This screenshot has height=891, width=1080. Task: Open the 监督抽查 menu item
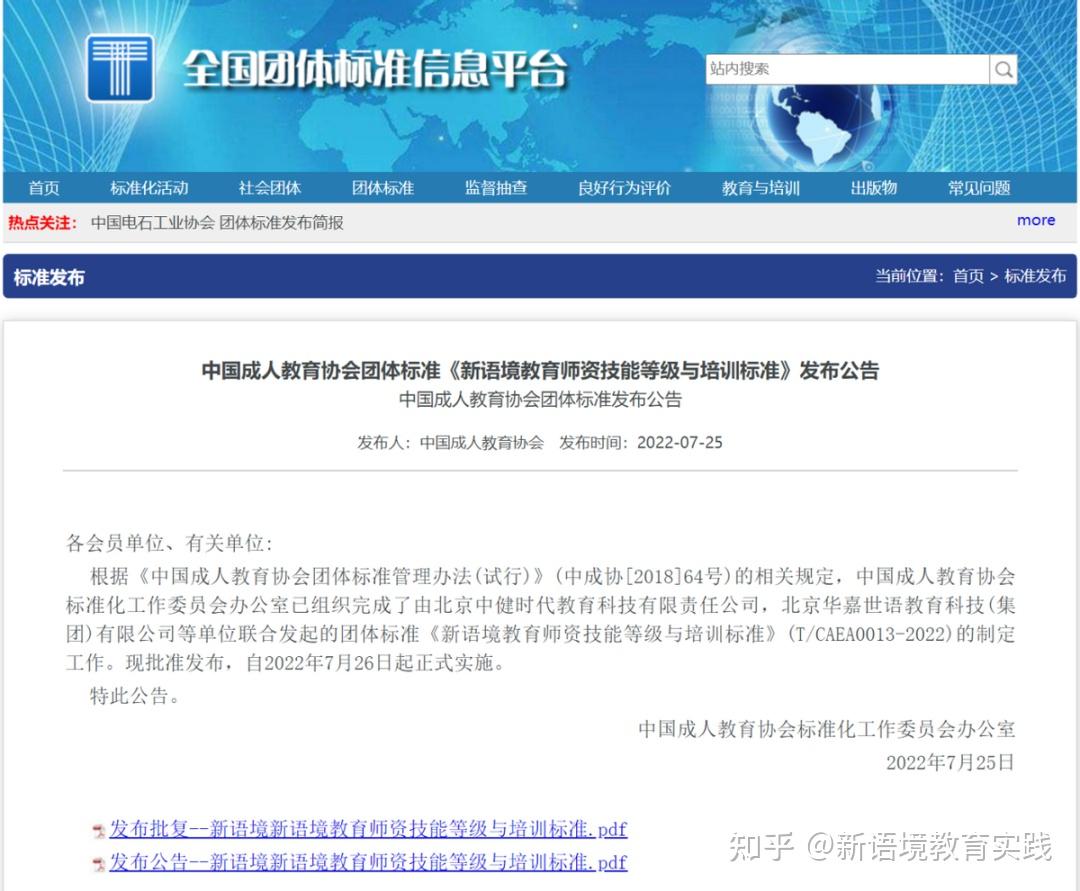[x=496, y=188]
